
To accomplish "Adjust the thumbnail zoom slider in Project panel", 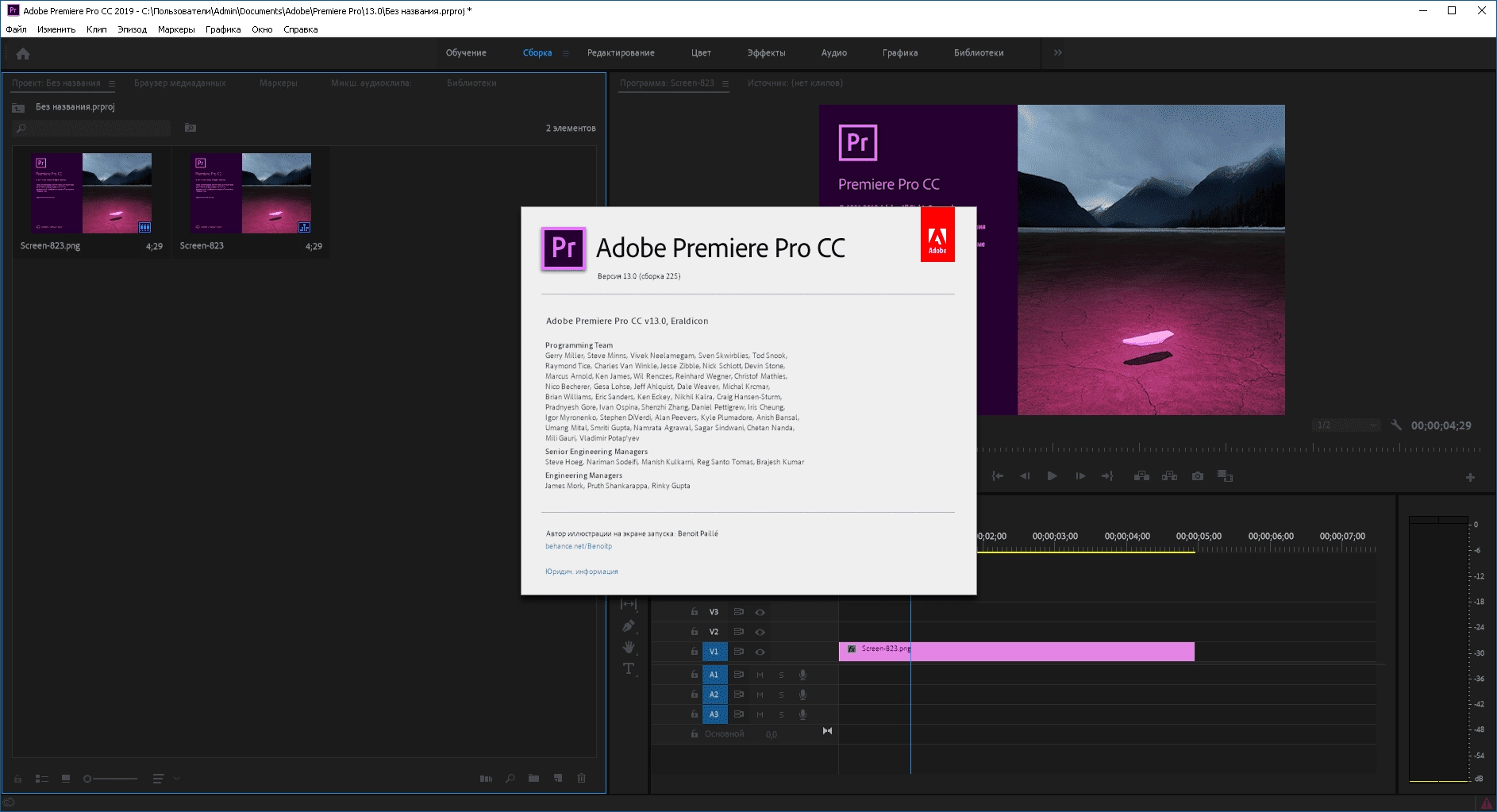I will click(111, 779).
